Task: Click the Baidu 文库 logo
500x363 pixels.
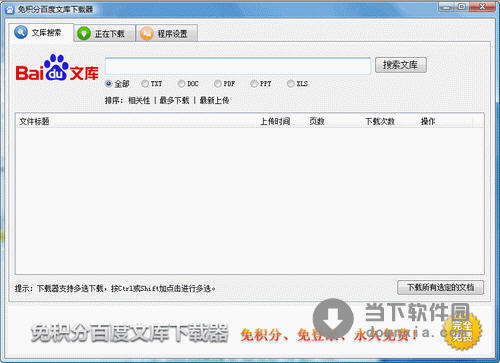Action: pos(57,68)
